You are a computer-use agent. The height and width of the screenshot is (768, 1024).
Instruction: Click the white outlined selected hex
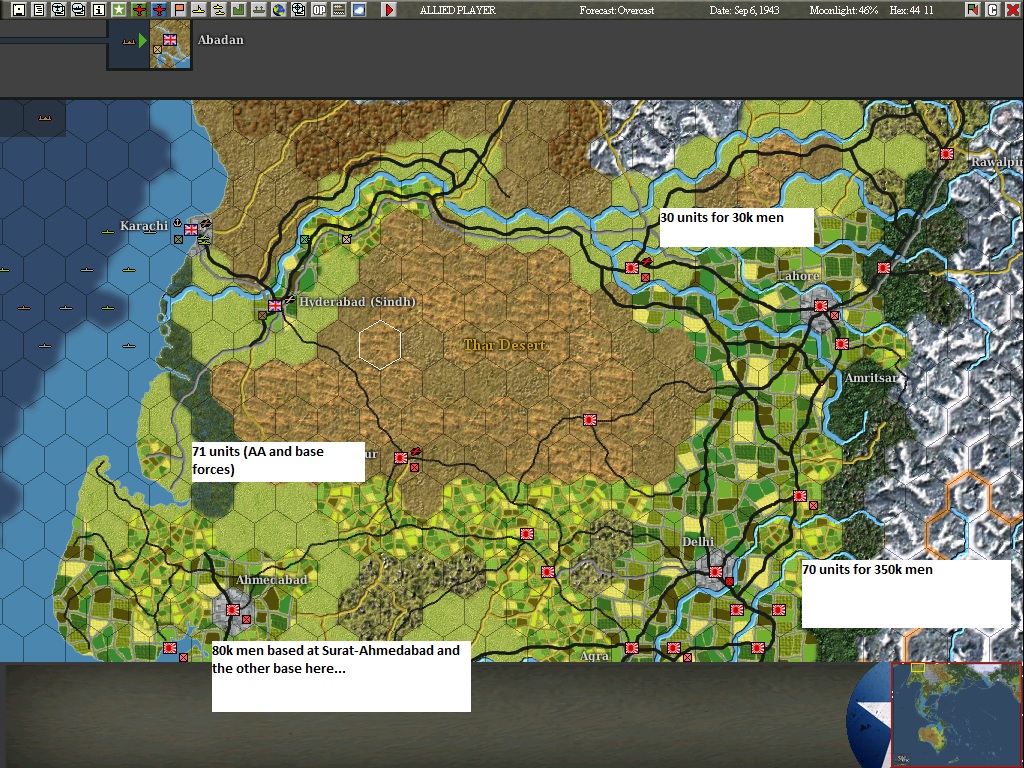click(379, 345)
